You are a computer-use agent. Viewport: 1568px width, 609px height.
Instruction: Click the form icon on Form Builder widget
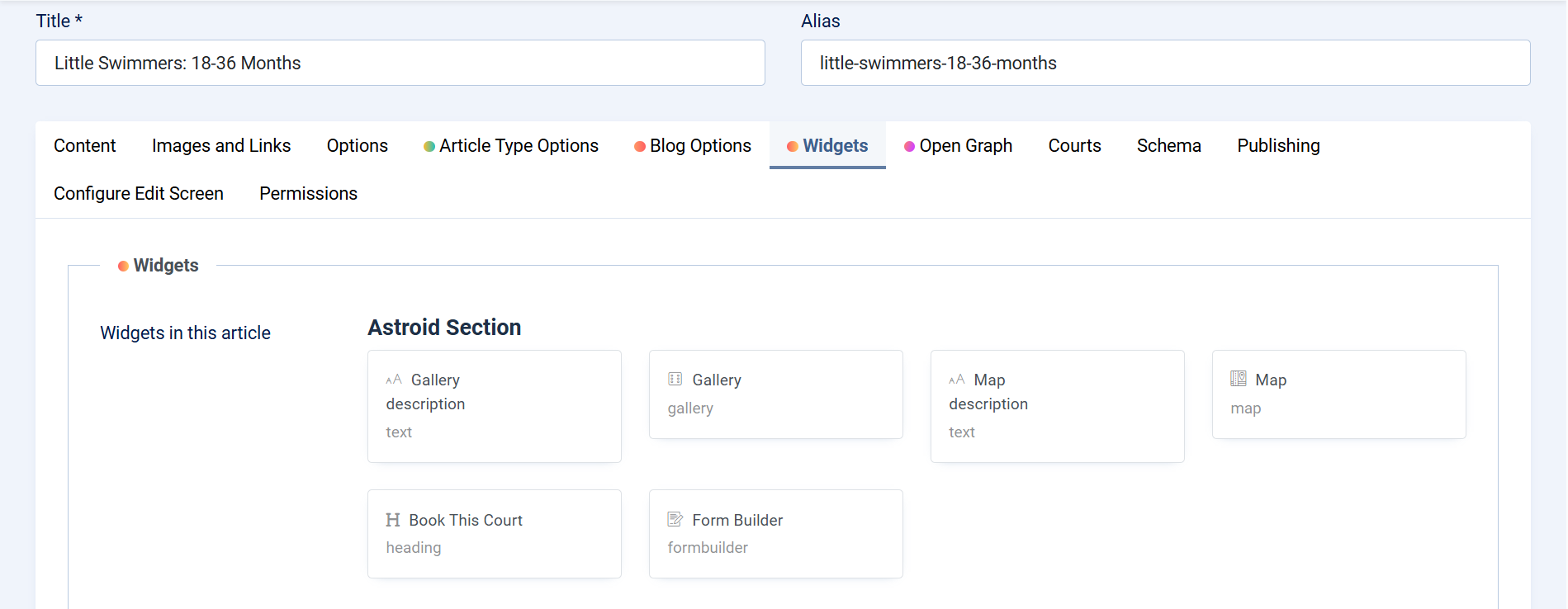coord(675,519)
